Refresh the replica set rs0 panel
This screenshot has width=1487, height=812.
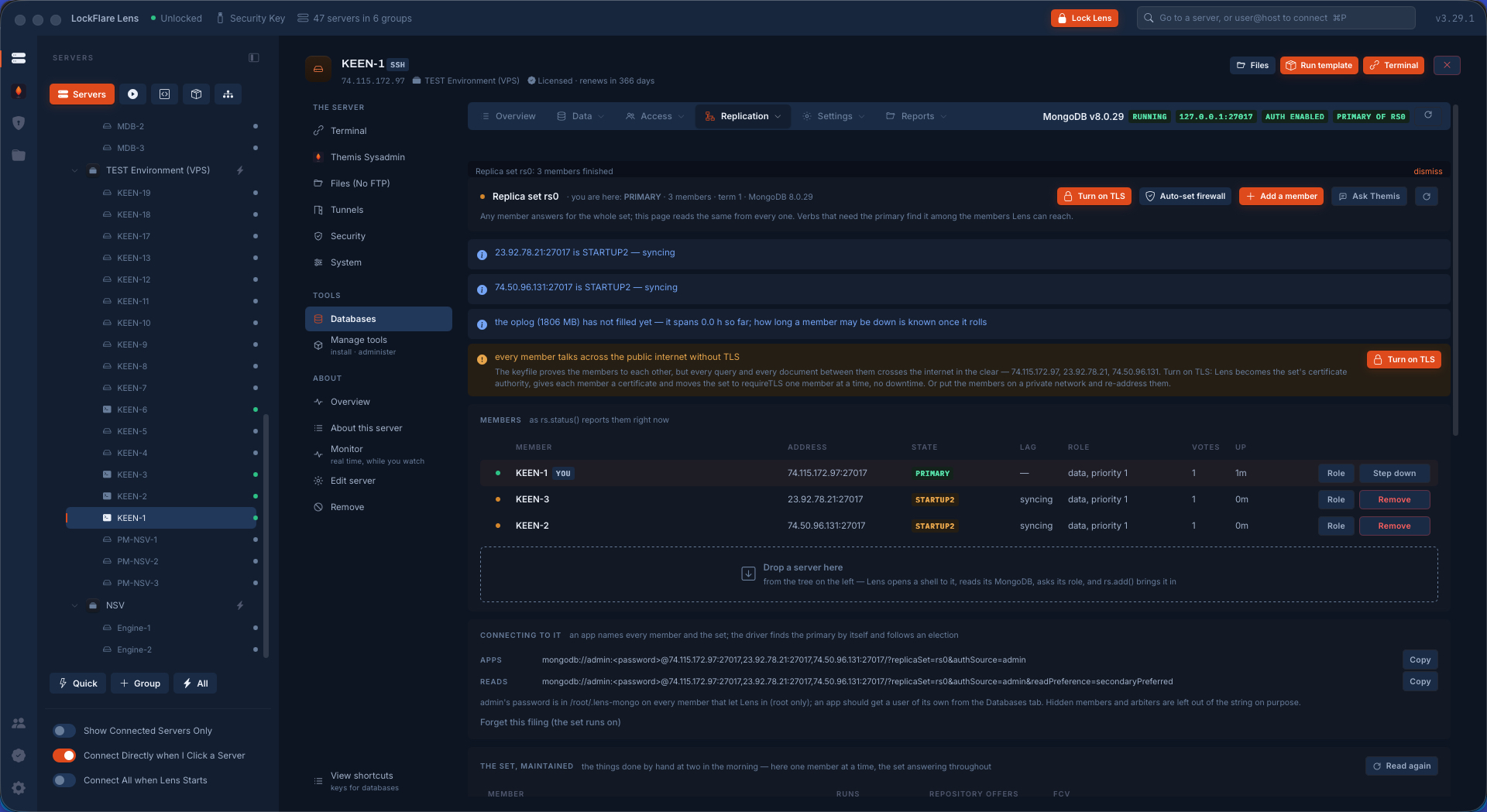[x=1427, y=197]
